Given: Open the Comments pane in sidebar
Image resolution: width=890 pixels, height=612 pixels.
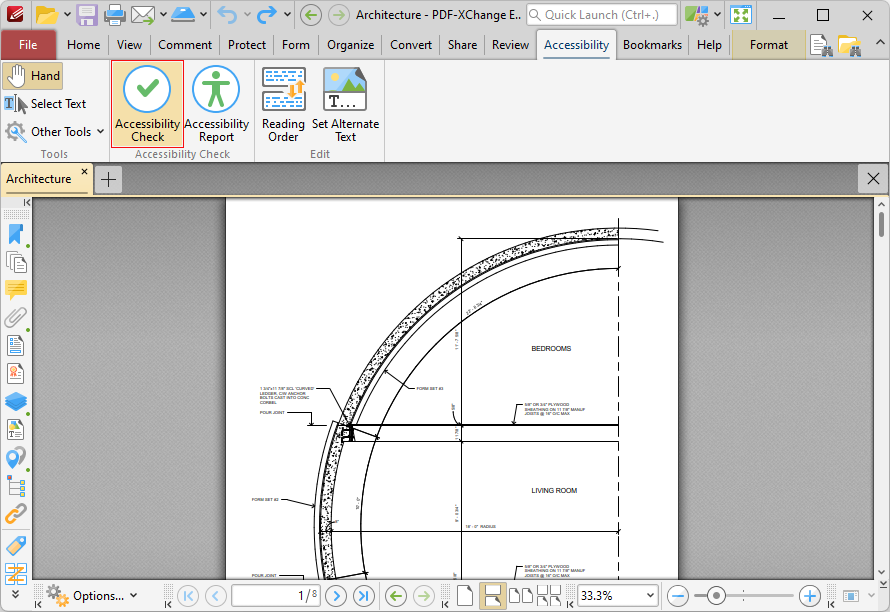Looking at the screenshot, I should [16, 290].
